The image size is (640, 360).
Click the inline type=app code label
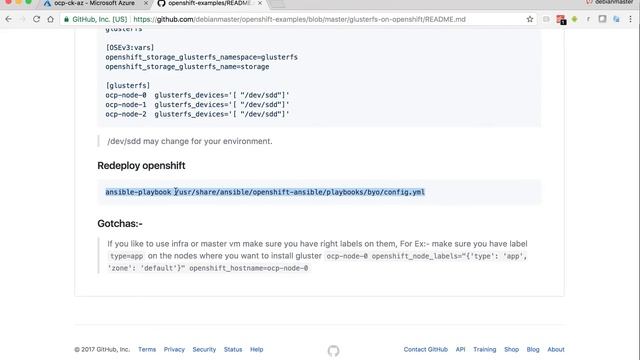click(x=127, y=256)
